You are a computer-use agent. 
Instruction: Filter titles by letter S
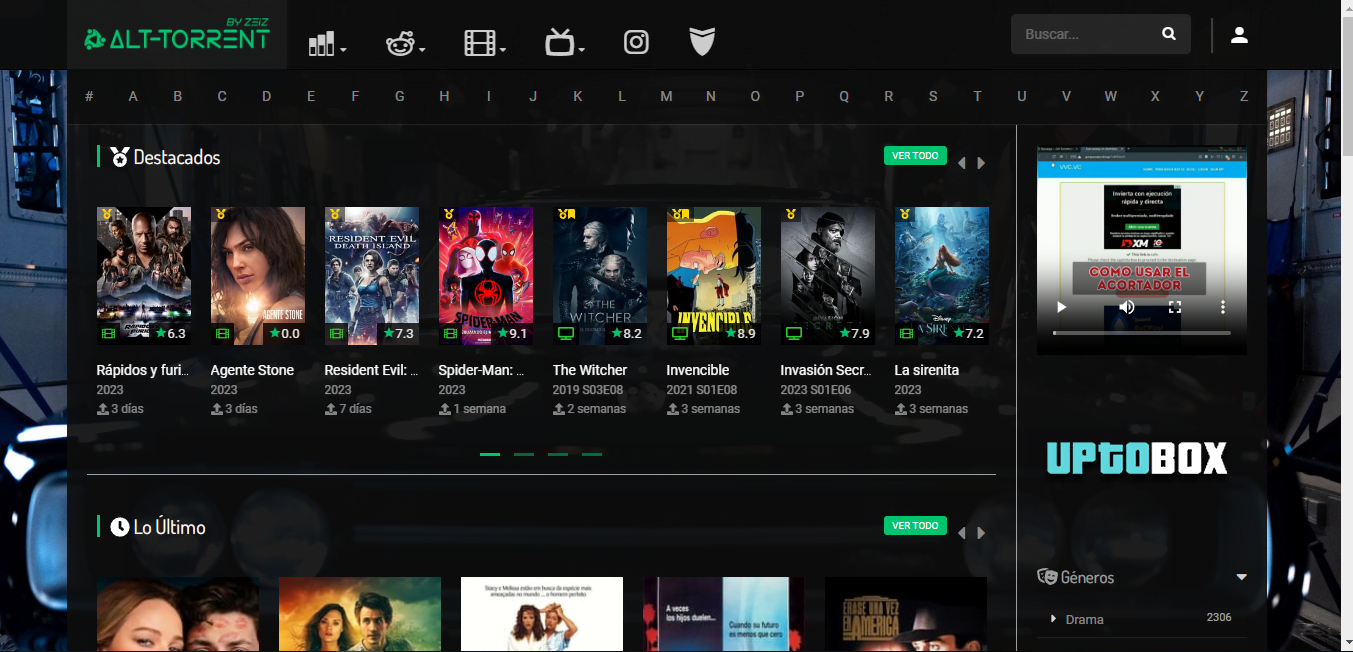(x=933, y=96)
